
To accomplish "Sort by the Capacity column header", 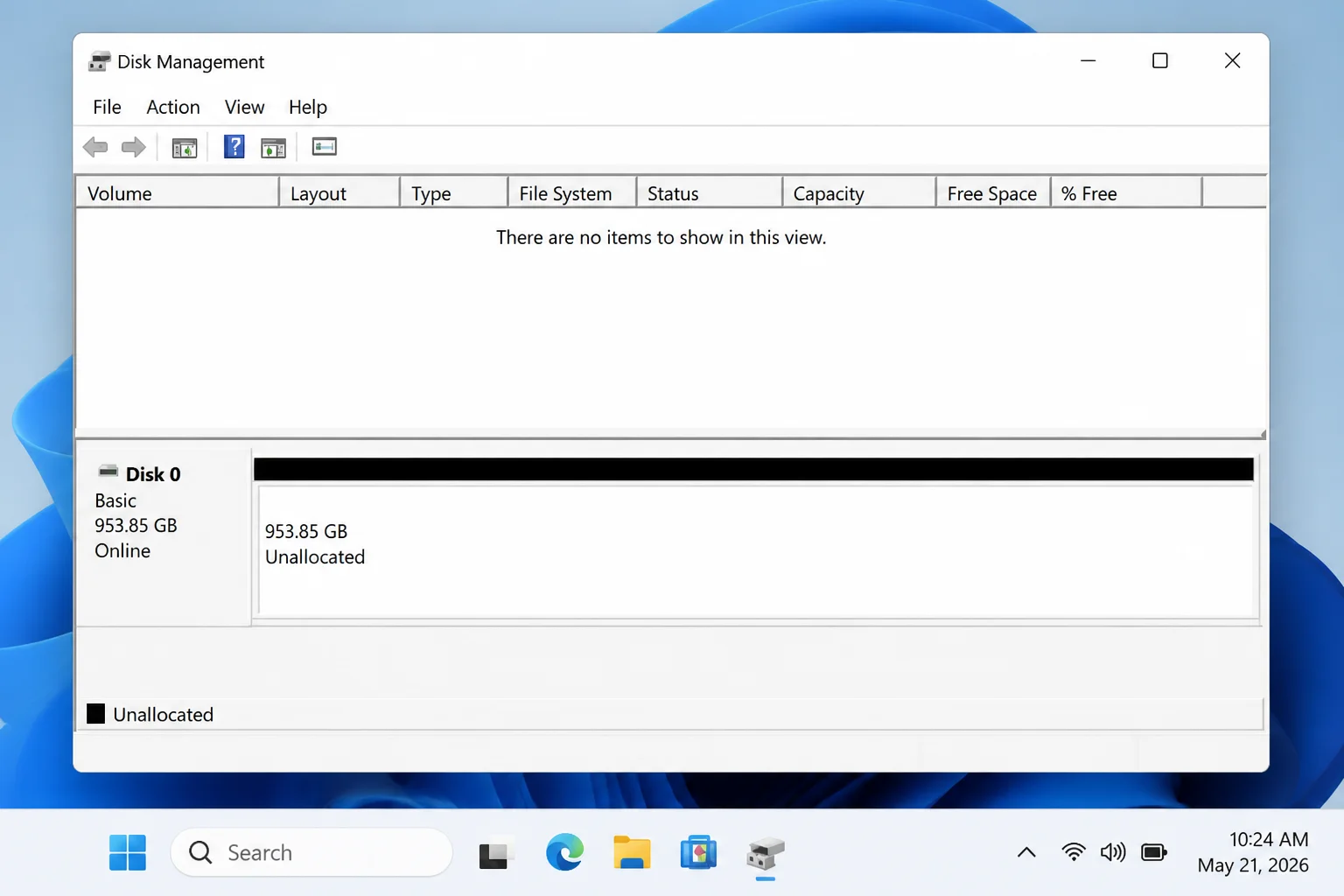I will 859,193.
